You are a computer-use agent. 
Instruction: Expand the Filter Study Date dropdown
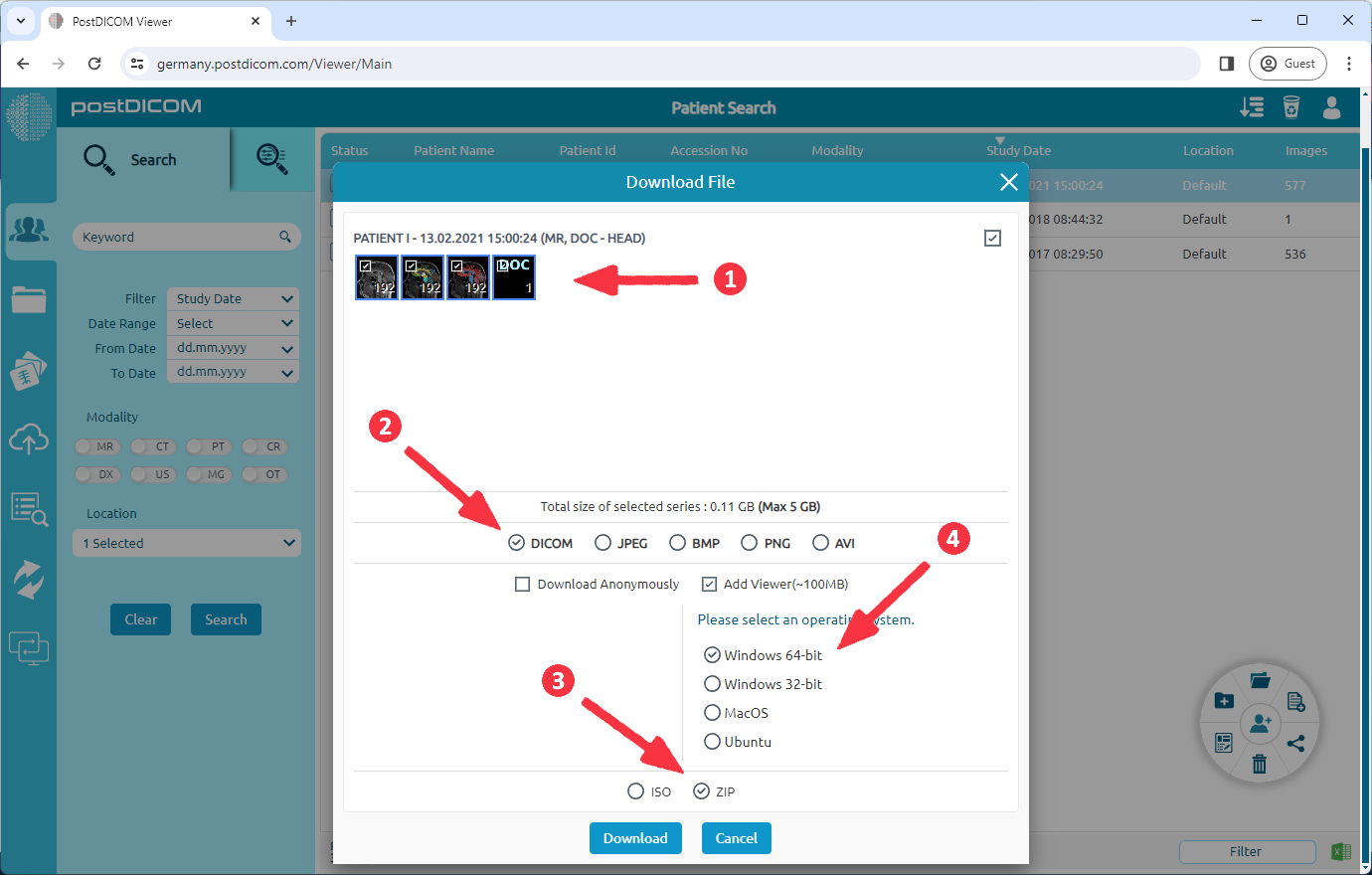(x=233, y=299)
